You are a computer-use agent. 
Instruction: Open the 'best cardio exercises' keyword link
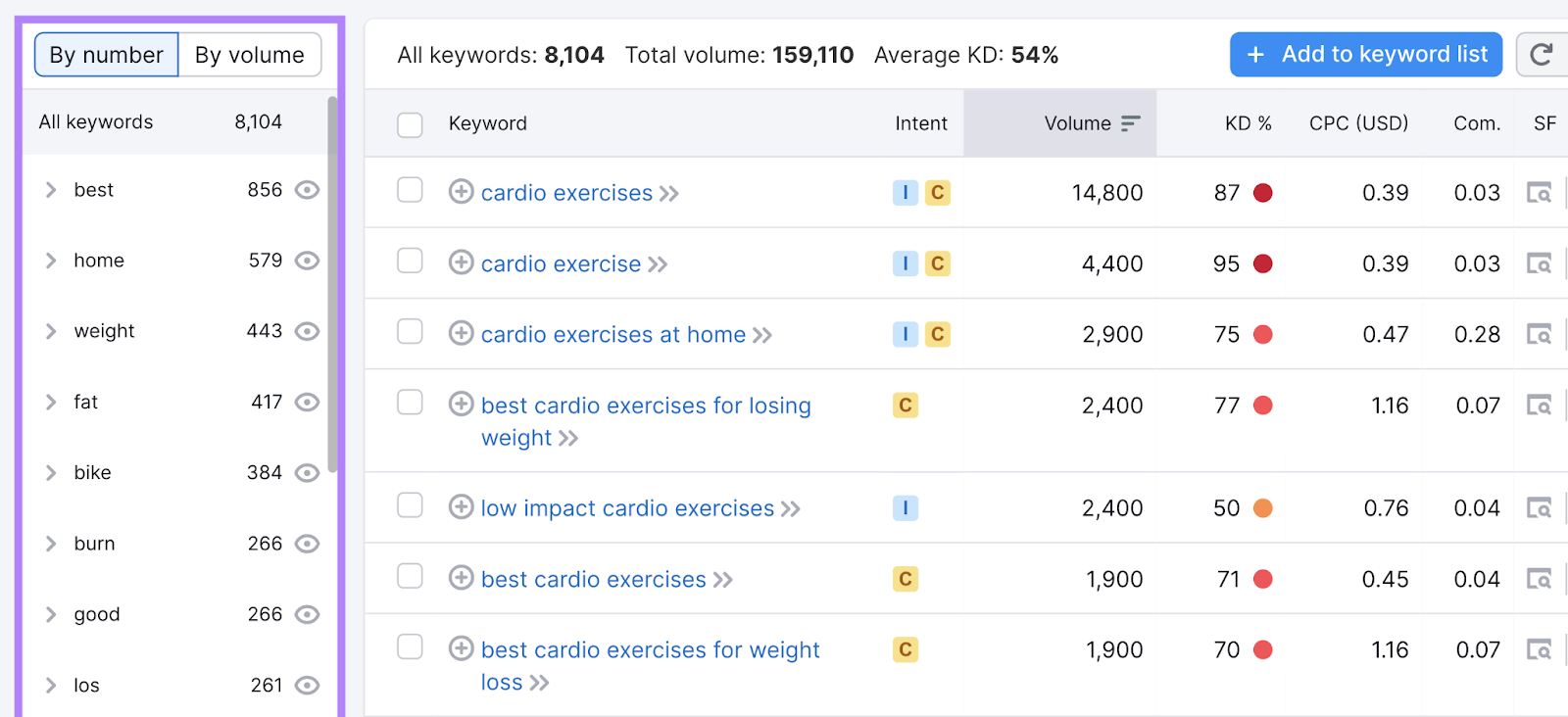pyautogui.click(x=593, y=580)
